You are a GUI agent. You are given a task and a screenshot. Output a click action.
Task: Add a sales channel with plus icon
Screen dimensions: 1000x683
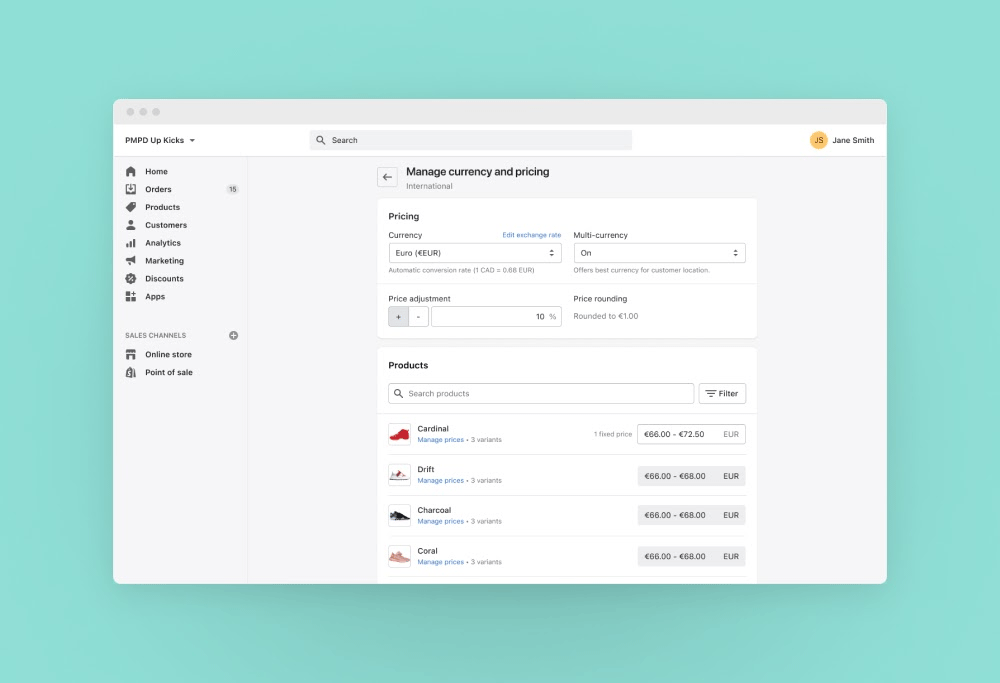233,336
